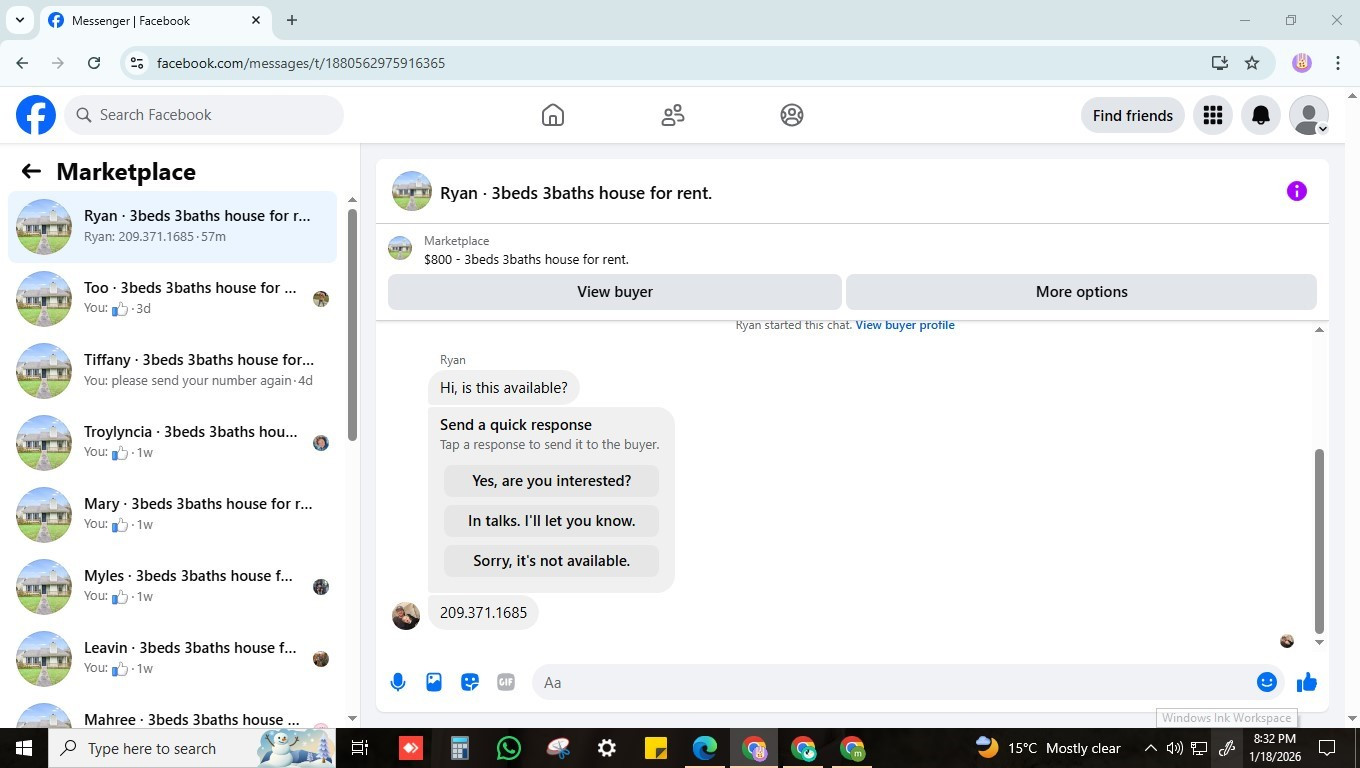Open Ryan's chat in the list
This screenshot has width=1360, height=768.
173,227
